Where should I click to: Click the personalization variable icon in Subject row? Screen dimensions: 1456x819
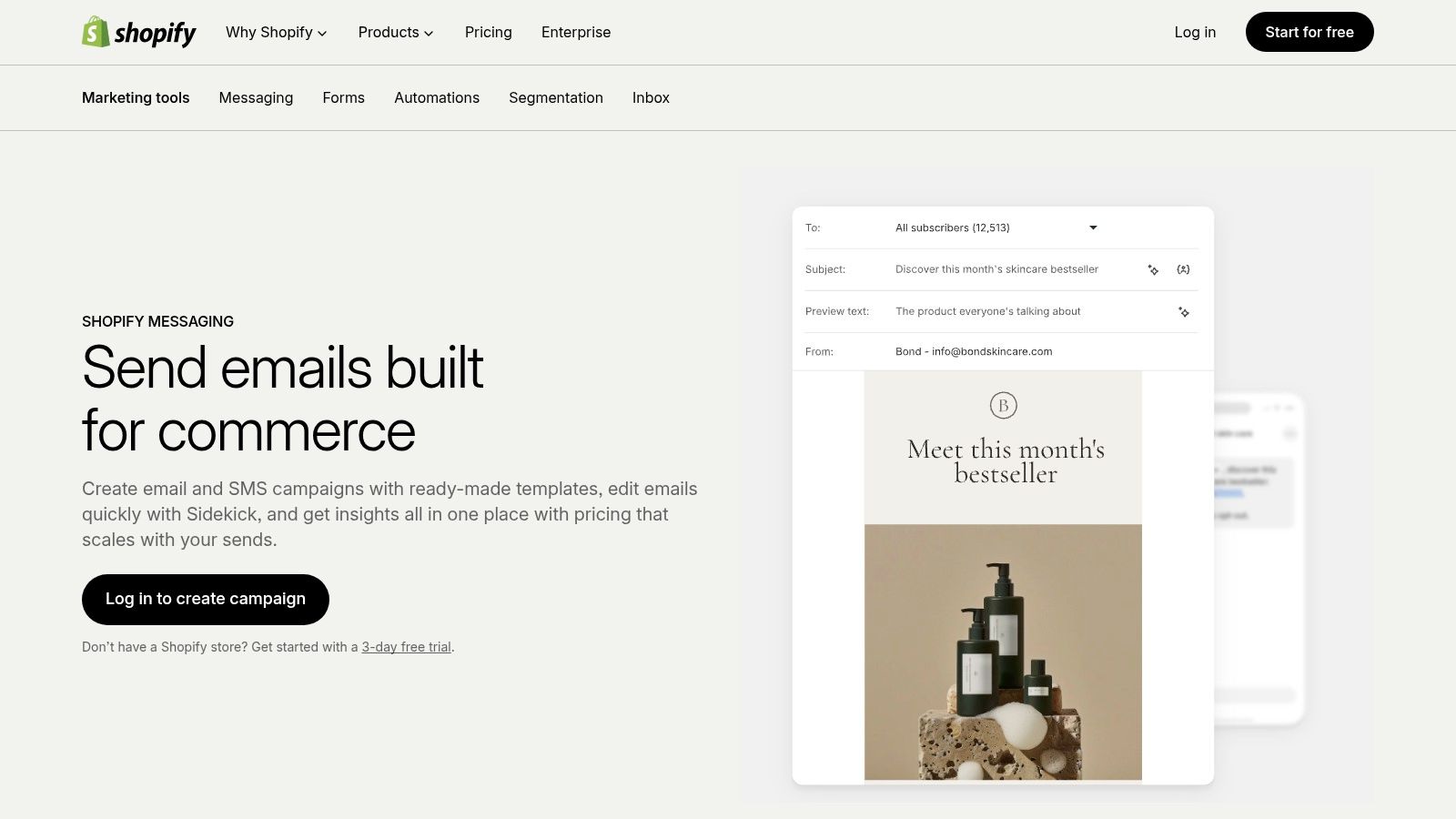click(x=1183, y=269)
